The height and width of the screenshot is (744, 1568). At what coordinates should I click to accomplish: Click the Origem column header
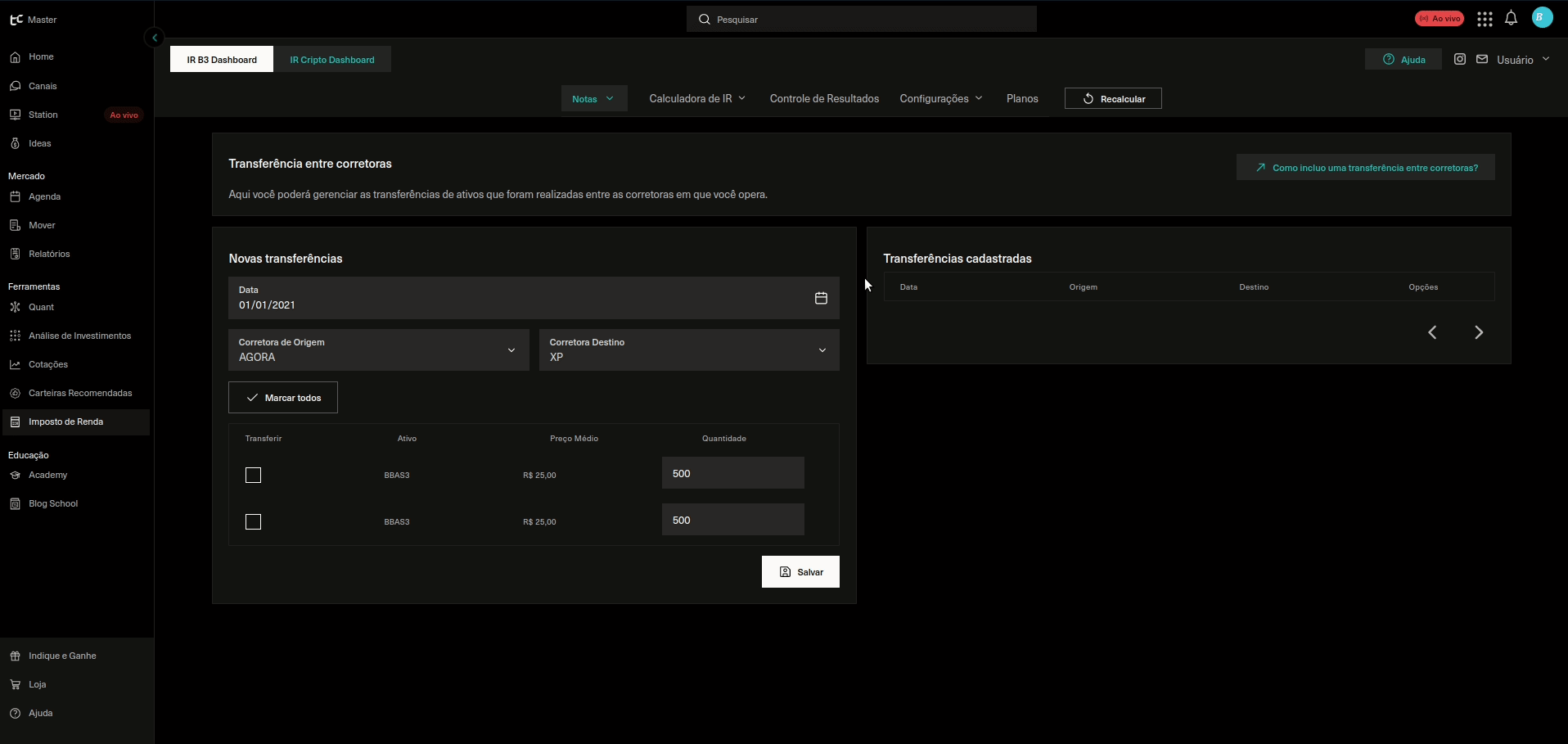1084,287
